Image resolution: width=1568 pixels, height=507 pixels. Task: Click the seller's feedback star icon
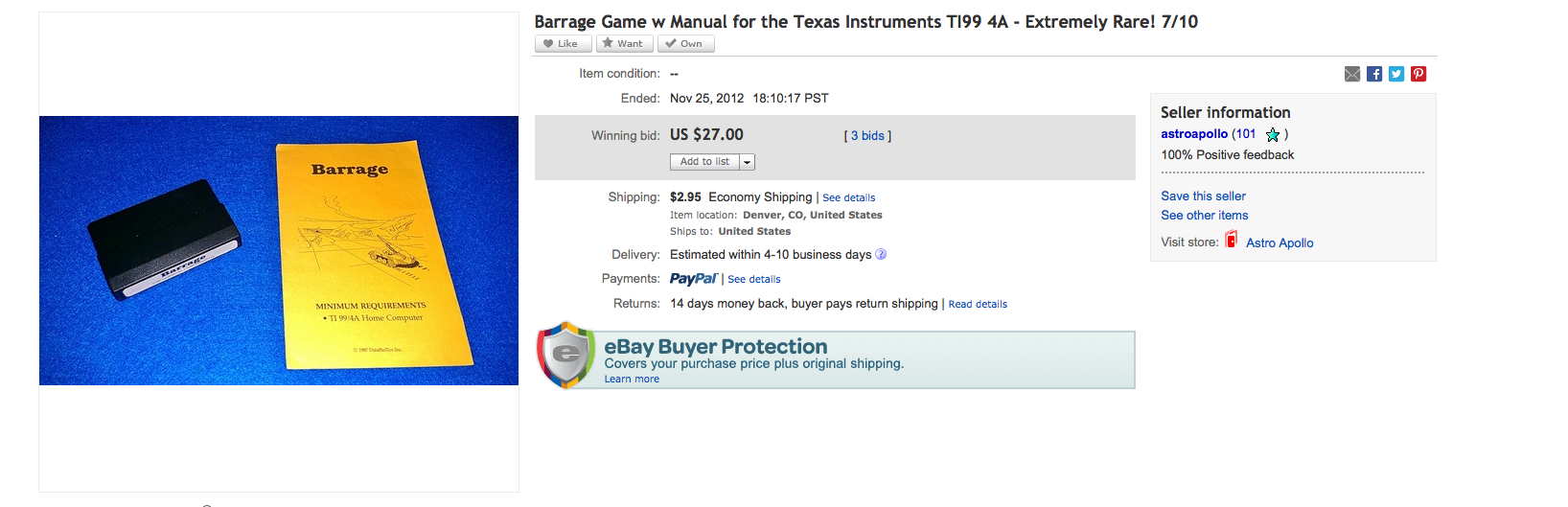(1273, 135)
